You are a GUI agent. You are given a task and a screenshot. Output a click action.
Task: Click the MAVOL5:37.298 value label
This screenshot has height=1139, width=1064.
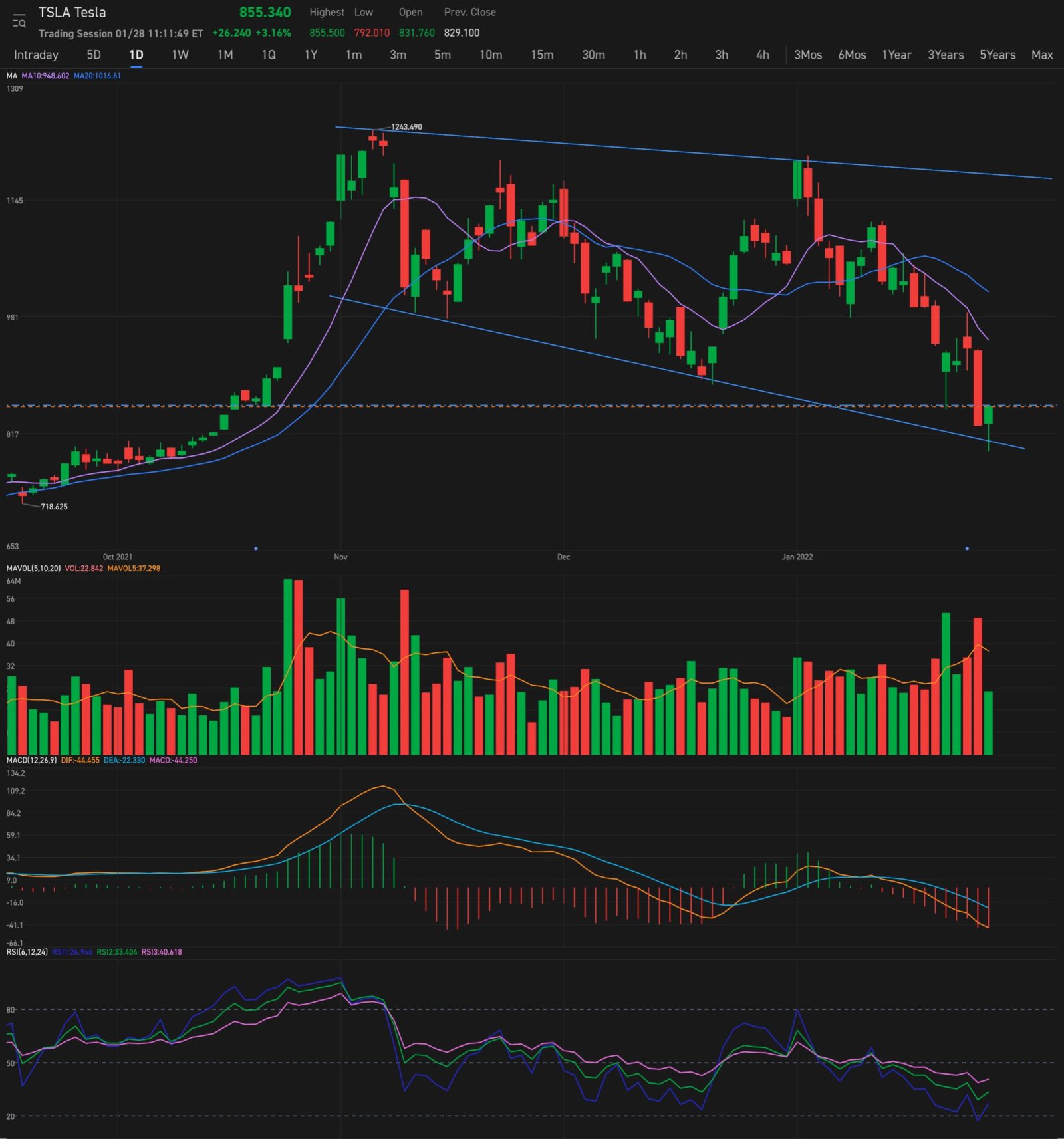coord(134,569)
